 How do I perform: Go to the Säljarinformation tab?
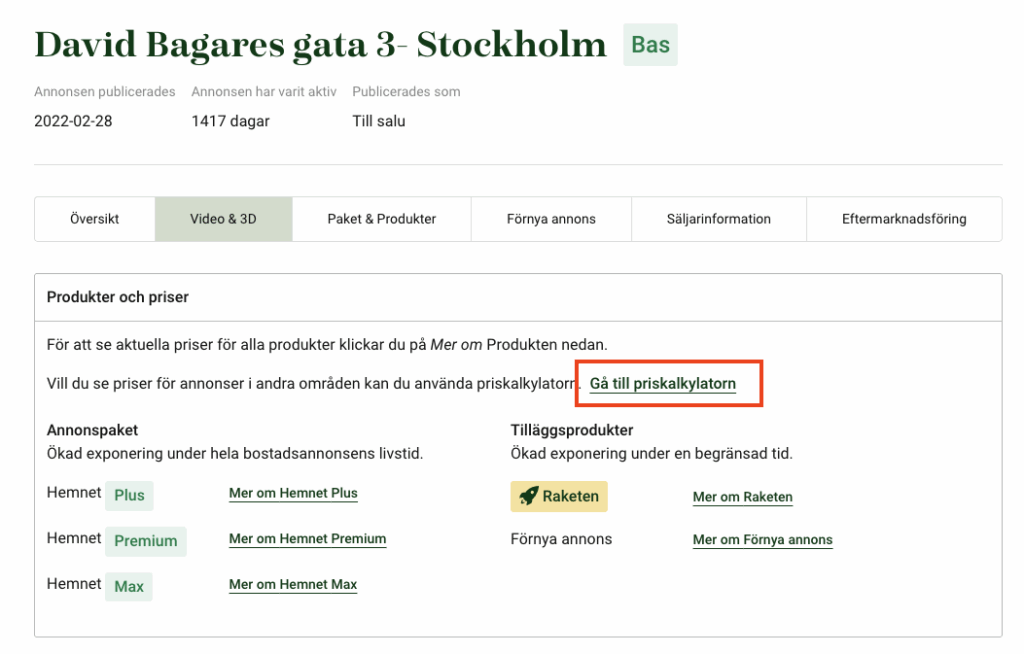click(719, 219)
